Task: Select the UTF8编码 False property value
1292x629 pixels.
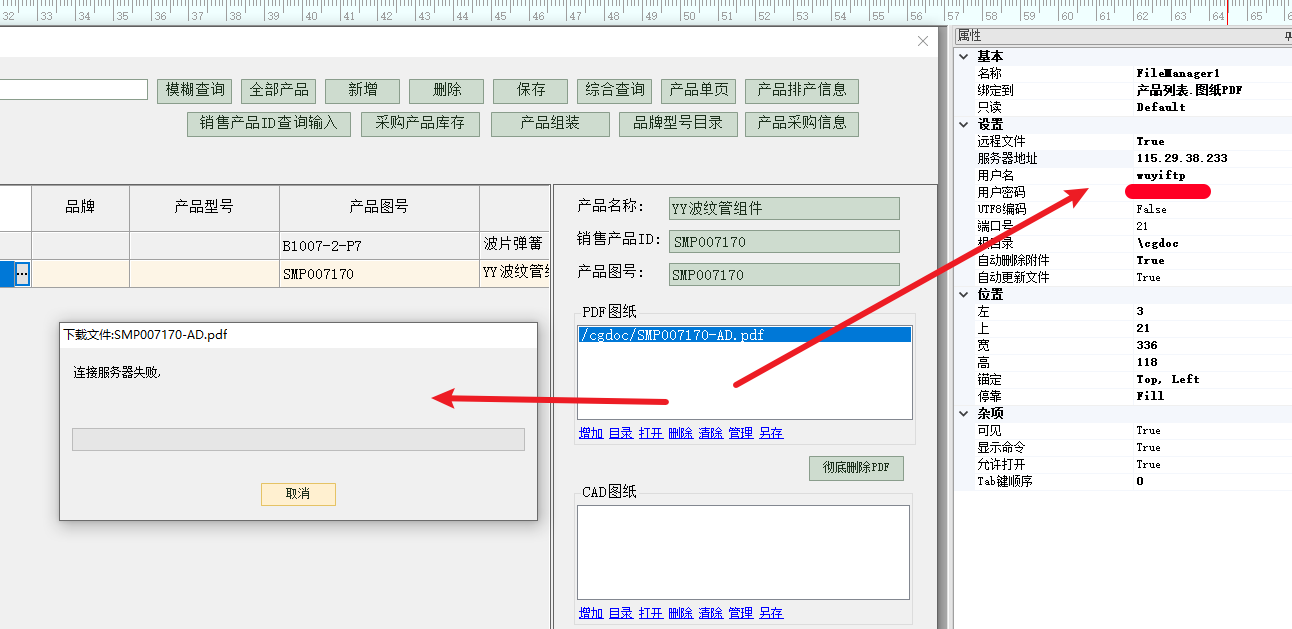Action: 1151,210
